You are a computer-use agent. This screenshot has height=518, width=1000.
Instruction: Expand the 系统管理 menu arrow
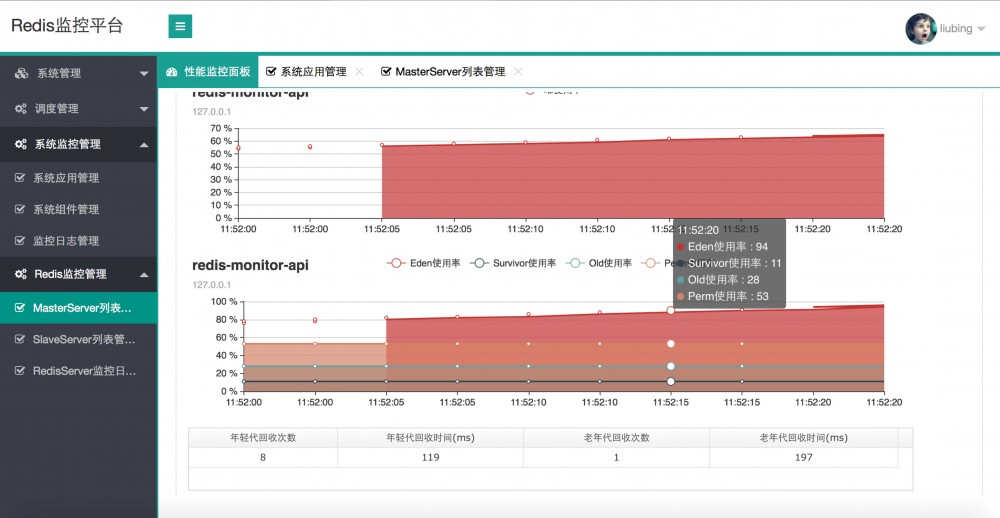pyautogui.click(x=143, y=74)
